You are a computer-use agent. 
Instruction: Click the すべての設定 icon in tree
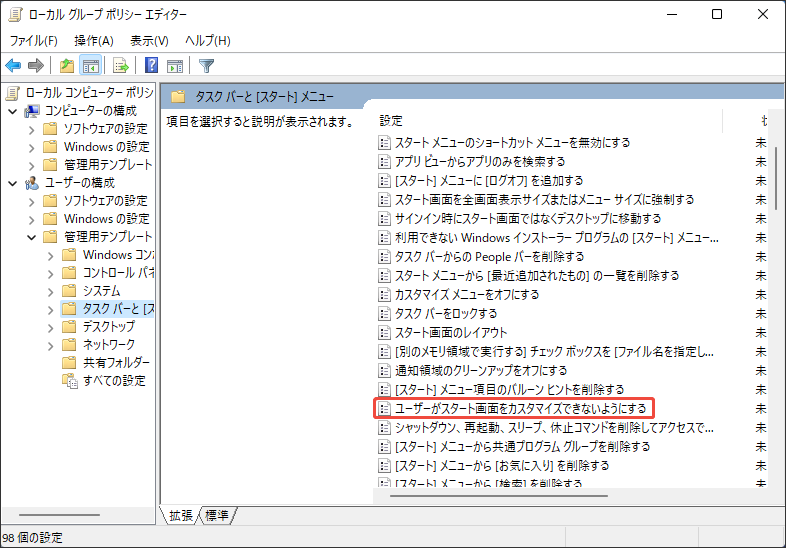[70, 381]
